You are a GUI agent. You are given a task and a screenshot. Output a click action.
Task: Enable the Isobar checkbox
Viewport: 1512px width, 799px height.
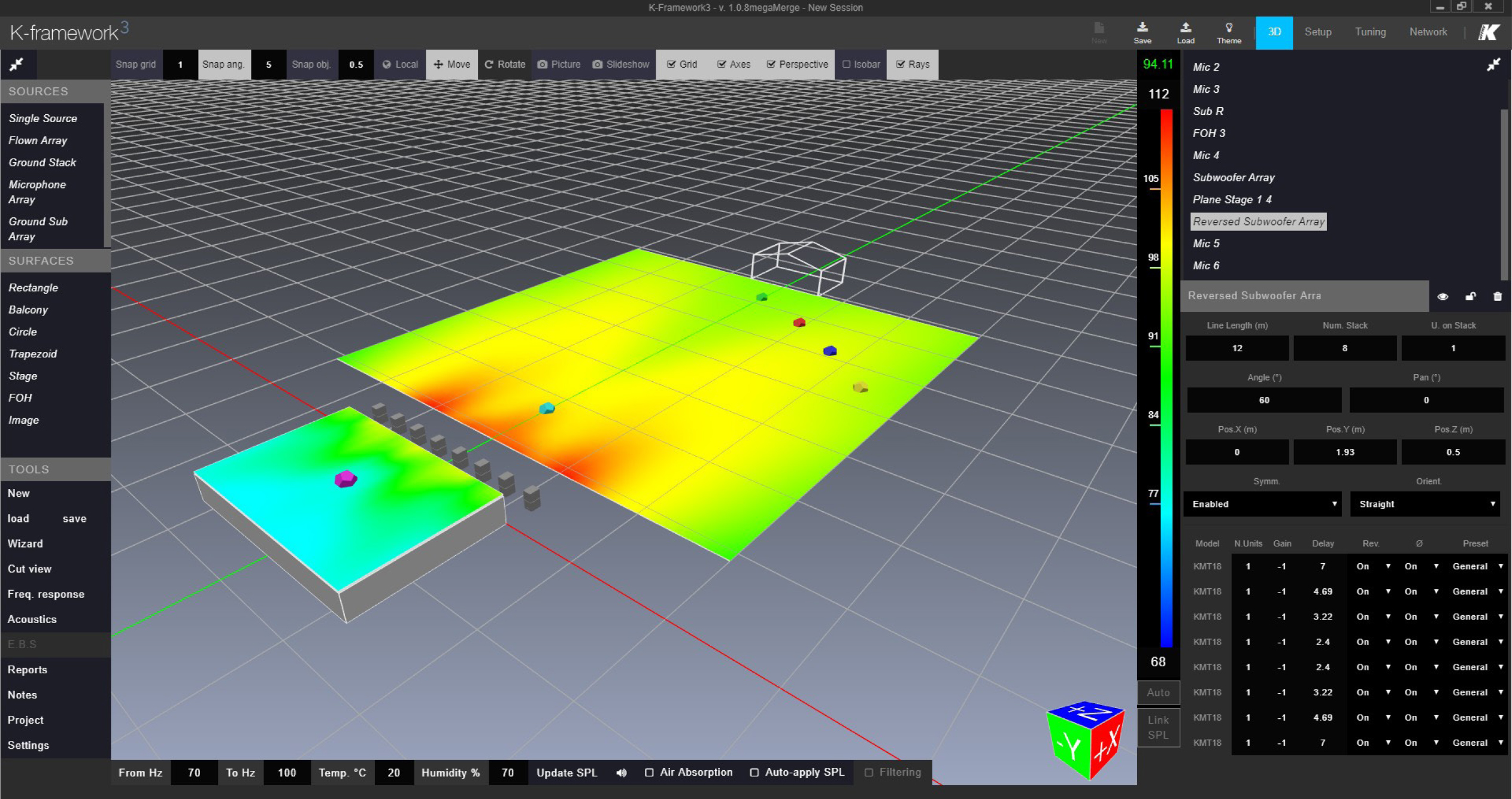pos(846,64)
